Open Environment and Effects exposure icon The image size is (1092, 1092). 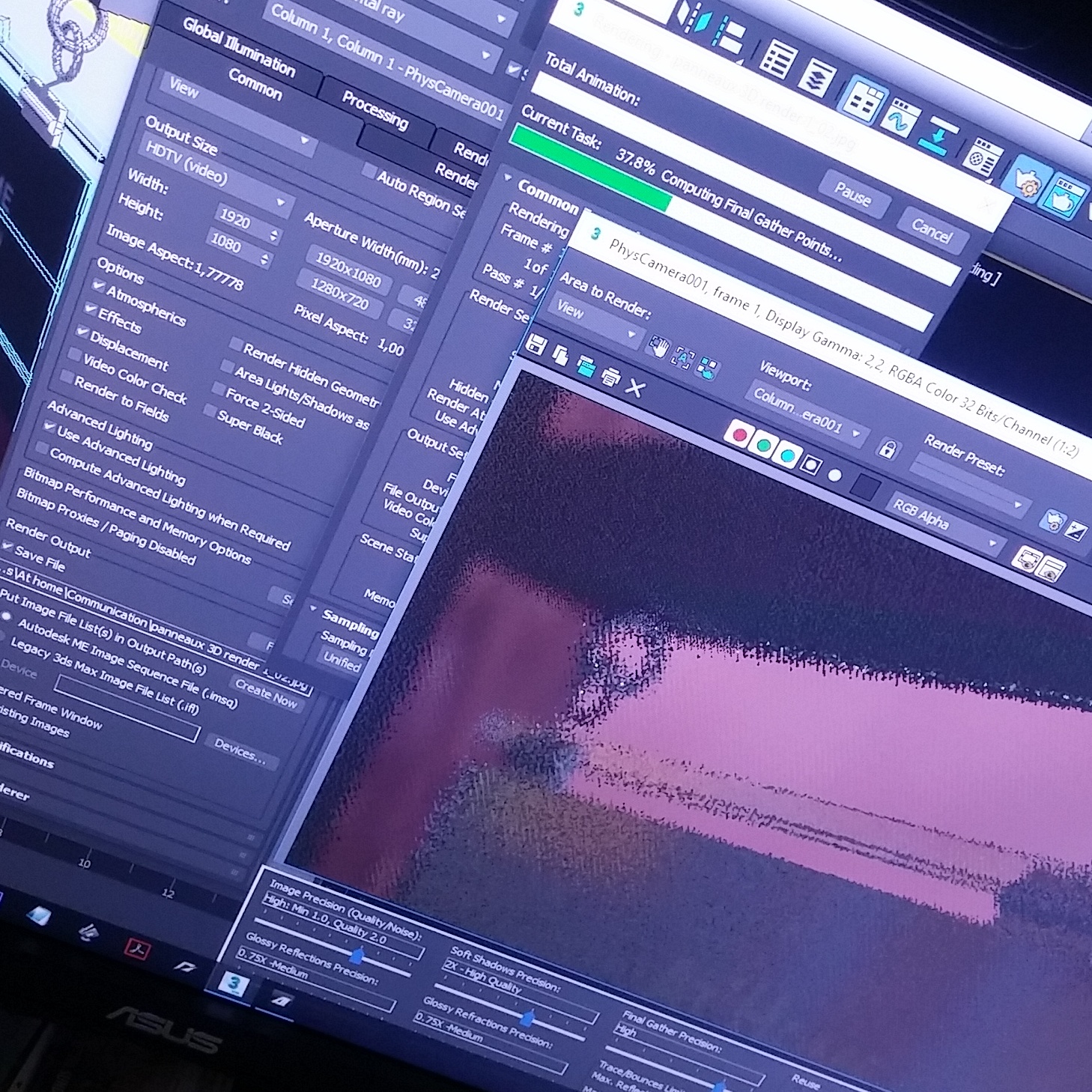click(1076, 531)
